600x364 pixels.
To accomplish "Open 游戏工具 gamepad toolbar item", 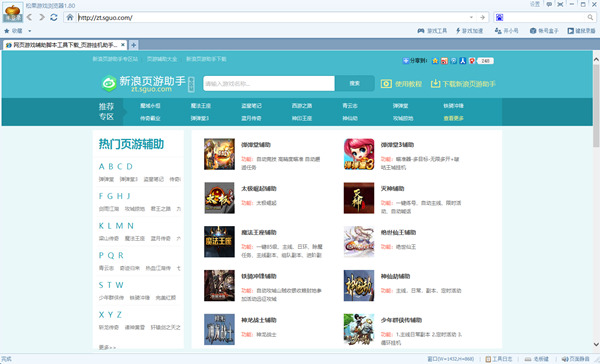I will click(x=432, y=31).
